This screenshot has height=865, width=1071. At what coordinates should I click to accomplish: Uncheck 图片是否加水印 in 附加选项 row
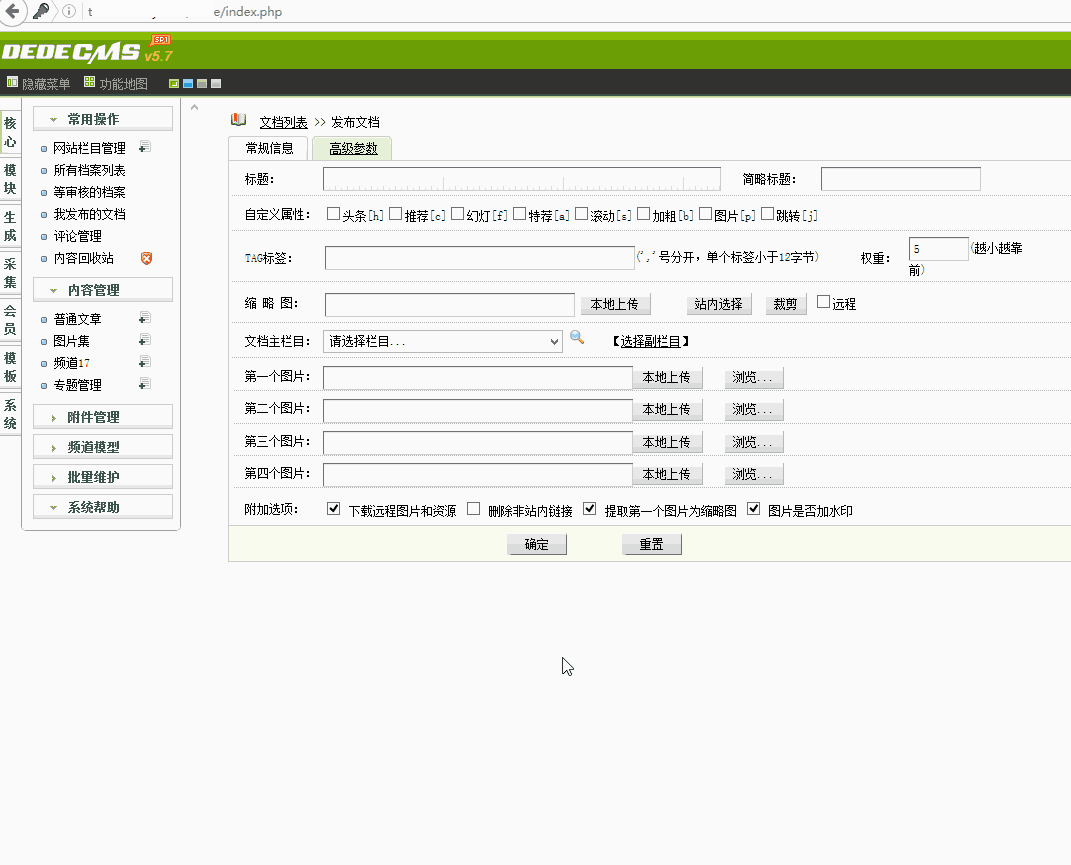click(753, 508)
